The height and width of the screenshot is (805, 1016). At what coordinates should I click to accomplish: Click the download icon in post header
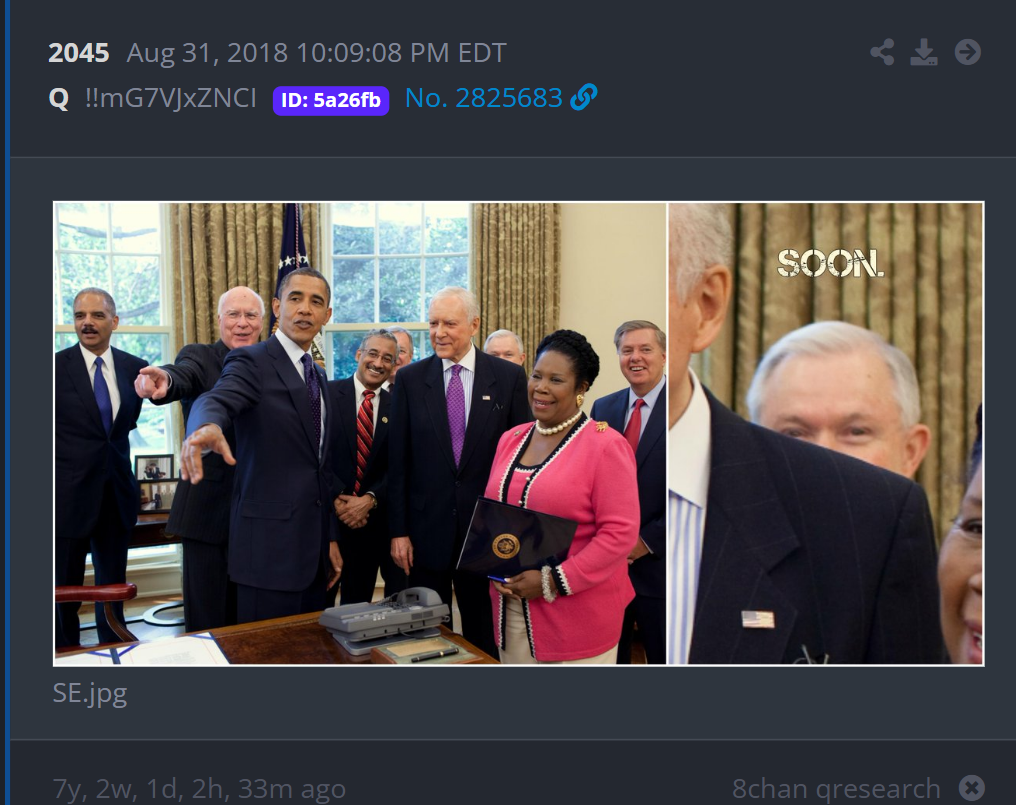click(x=924, y=52)
